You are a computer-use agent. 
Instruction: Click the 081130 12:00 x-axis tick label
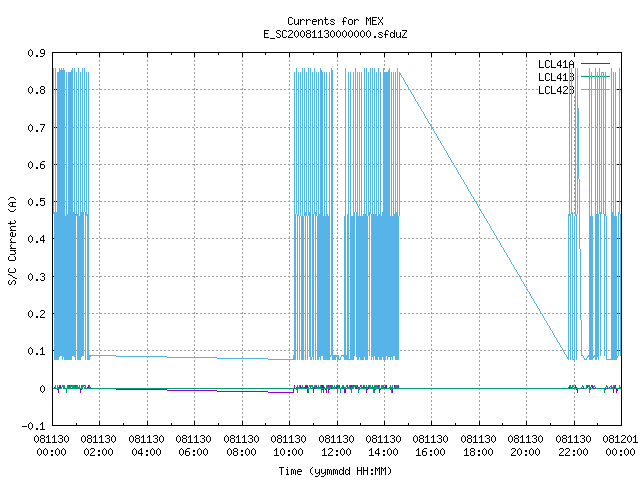(336, 446)
